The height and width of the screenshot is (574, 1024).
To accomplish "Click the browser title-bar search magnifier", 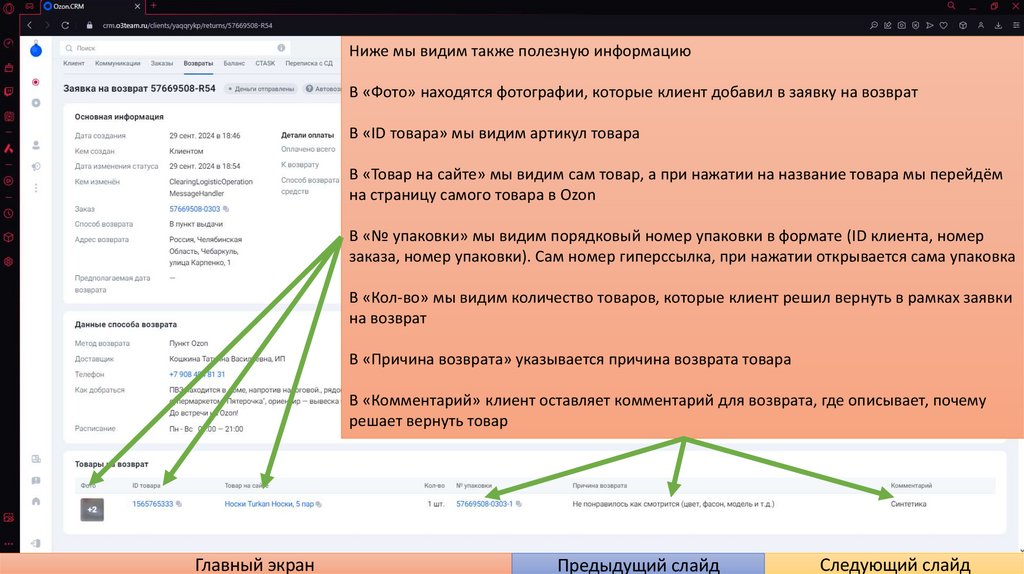I will point(952,6).
